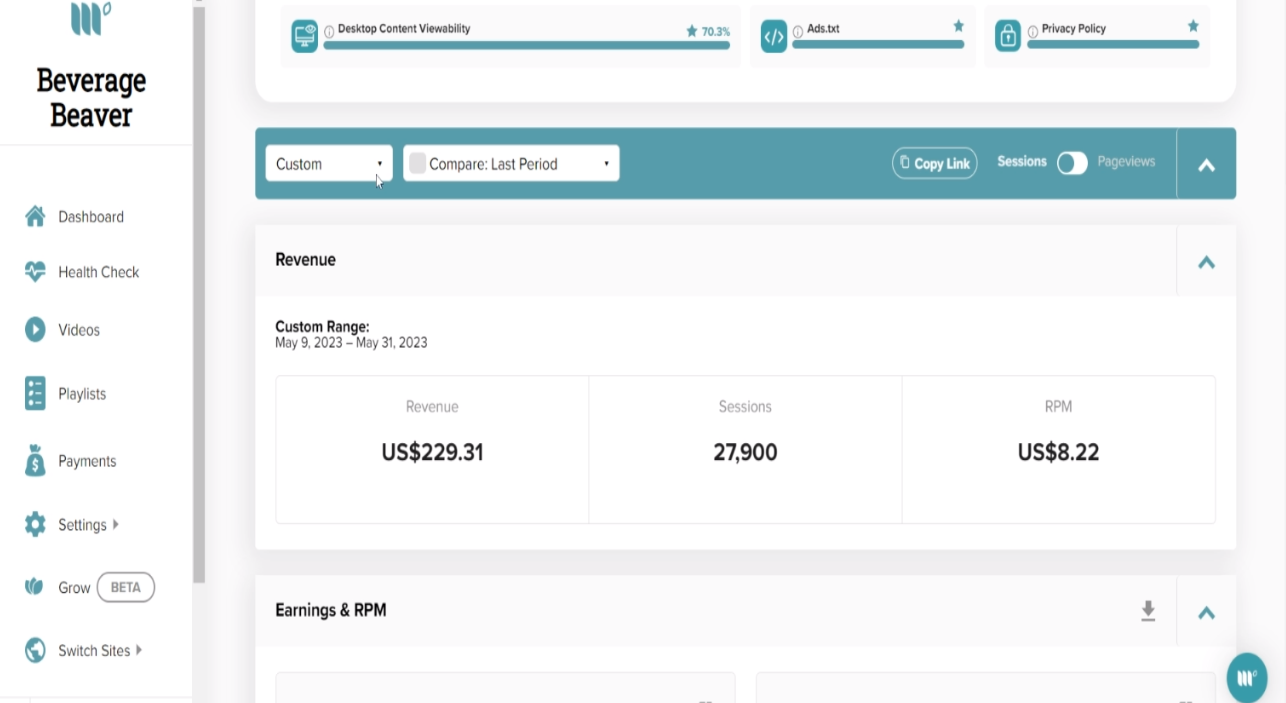Click the star icon on Privacy Policy card
Screen dimensions: 1286x703
(x=1193, y=26)
